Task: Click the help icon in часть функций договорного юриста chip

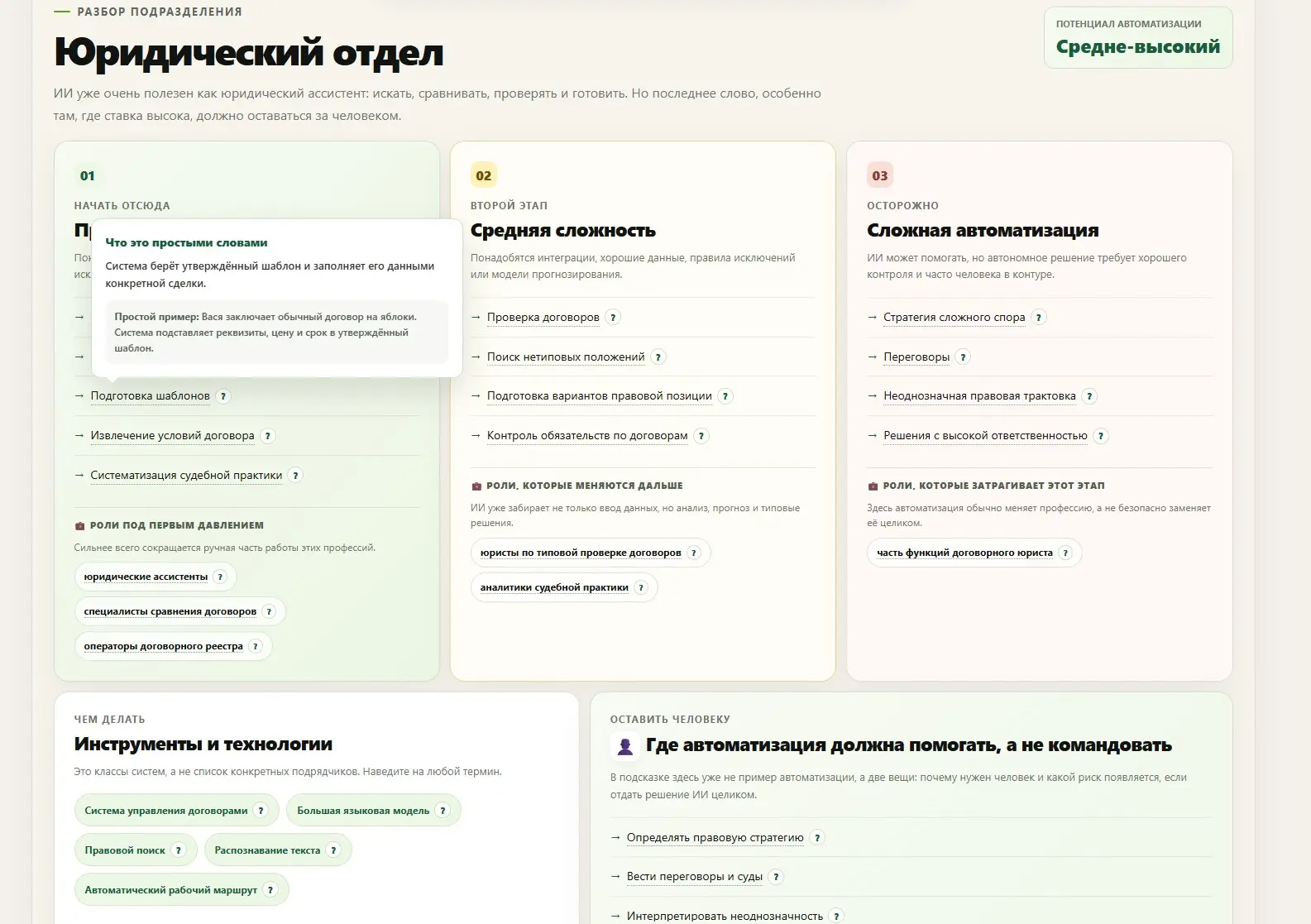Action: pyautogui.click(x=1065, y=553)
